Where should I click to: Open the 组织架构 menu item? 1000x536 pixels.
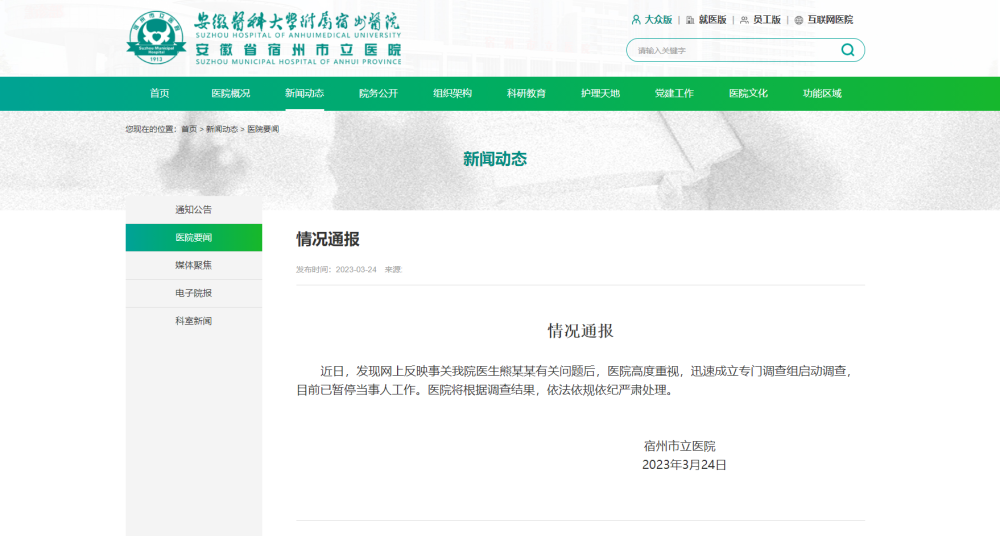pyautogui.click(x=452, y=93)
